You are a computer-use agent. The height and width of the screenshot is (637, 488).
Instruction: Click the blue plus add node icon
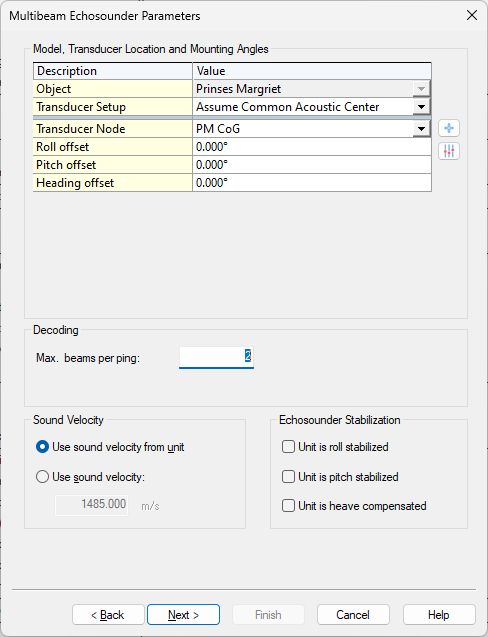click(x=449, y=128)
